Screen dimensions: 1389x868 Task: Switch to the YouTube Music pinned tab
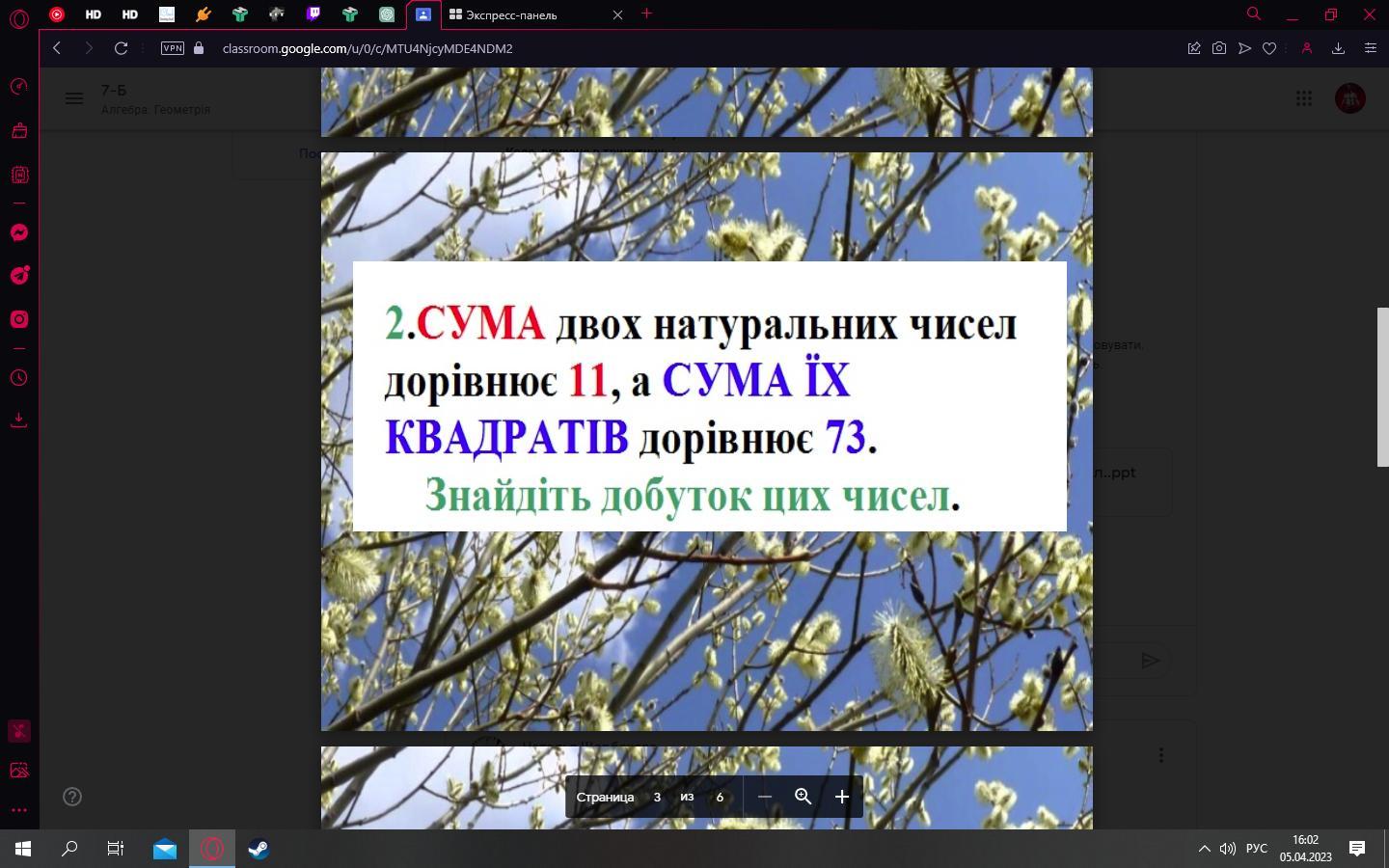[x=57, y=14]
